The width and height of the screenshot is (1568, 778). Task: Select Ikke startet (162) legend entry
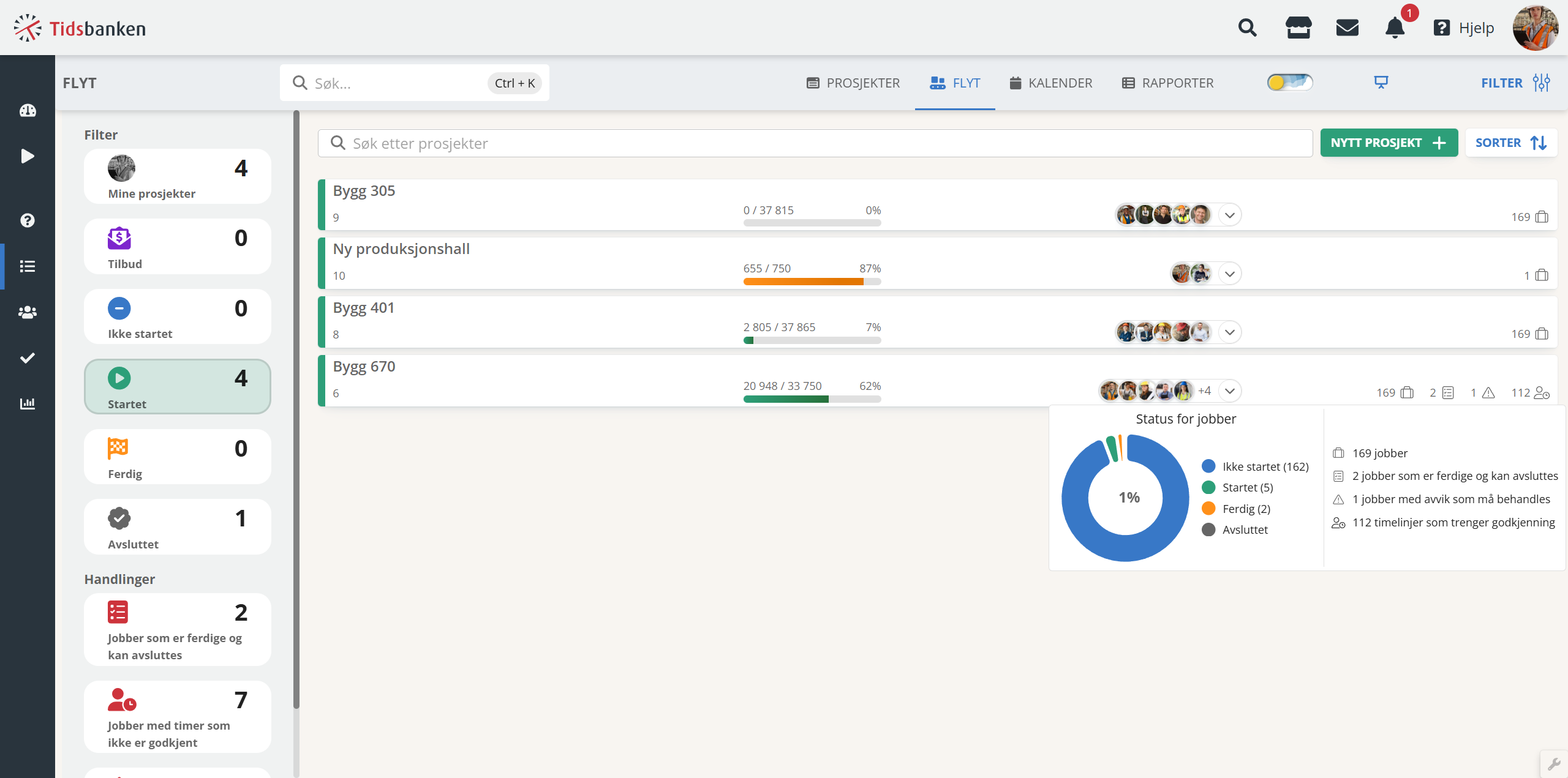(1255, 467)
